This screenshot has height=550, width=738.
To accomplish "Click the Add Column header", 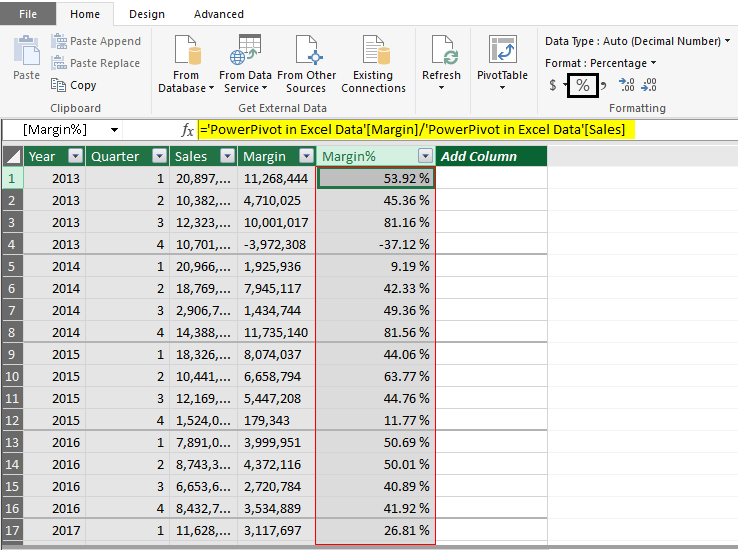I will tap(479, 156).
